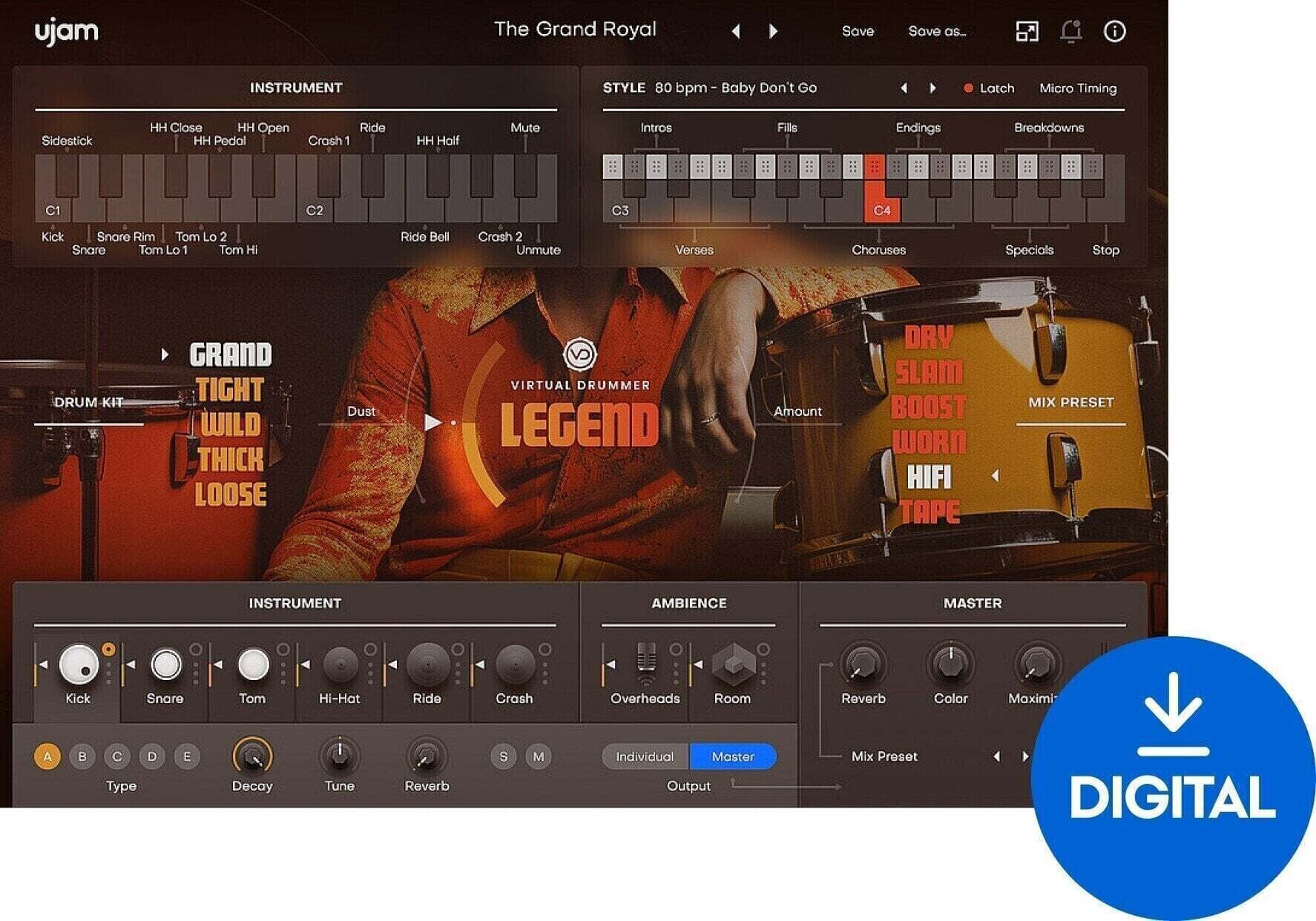Choose the TAPE mix preset
Viewport: 1316px width, 921px height.
coord(930,512)
